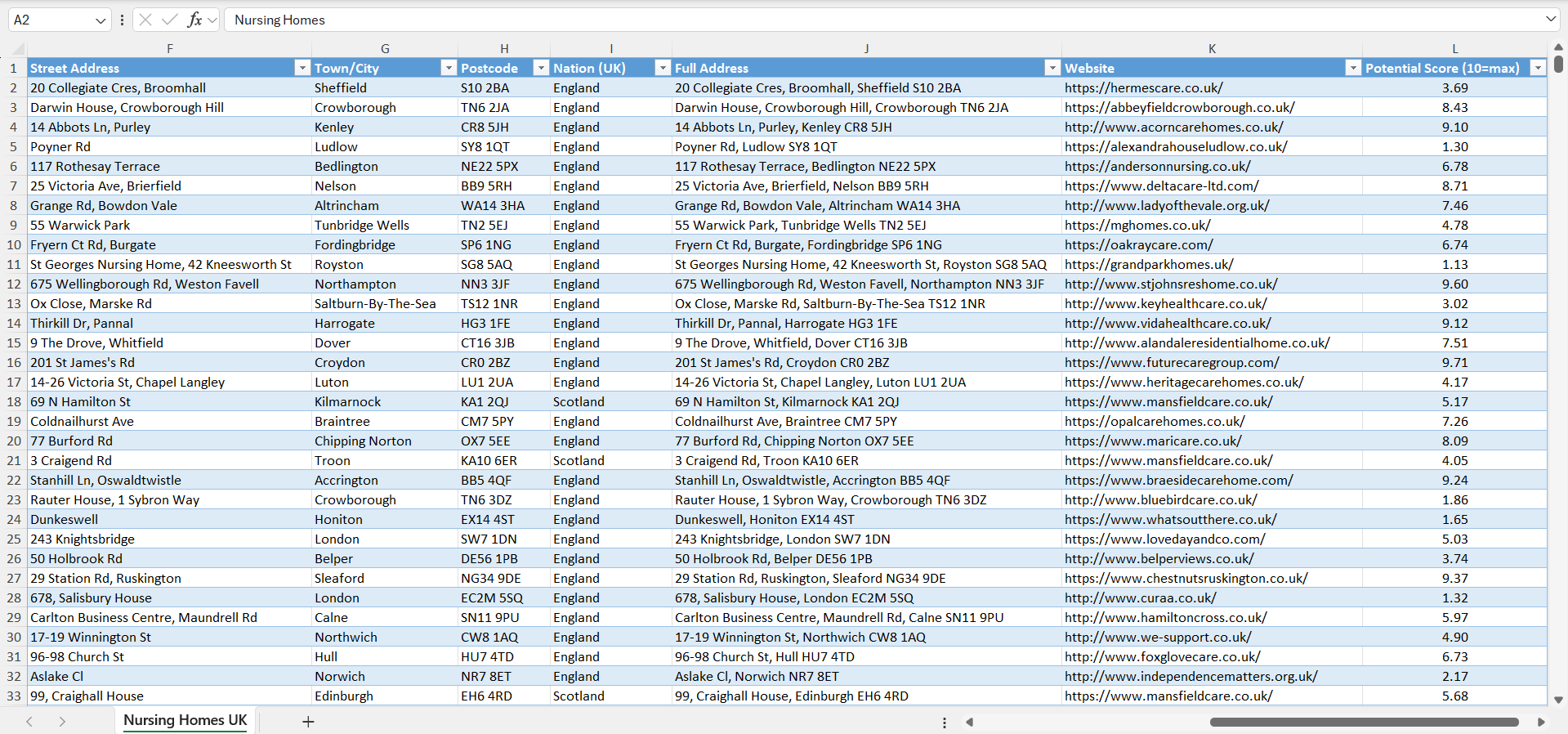Click the three-dot handle beside horizontal scrollbar
1568x734 pixels.
coord(945,723)
